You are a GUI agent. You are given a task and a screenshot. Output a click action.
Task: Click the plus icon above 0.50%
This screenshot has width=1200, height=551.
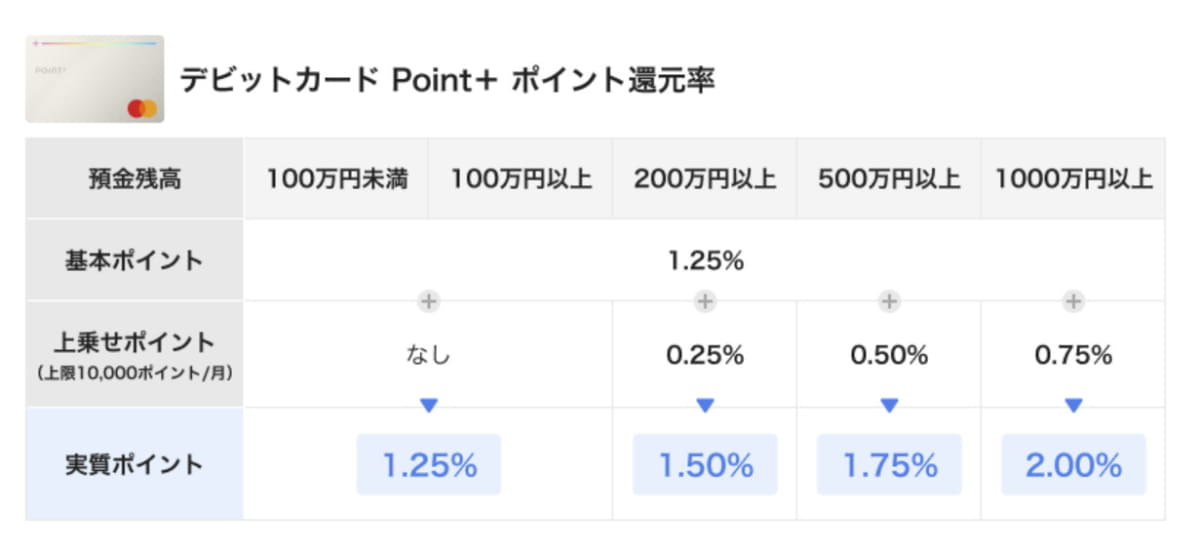[889, 300]
